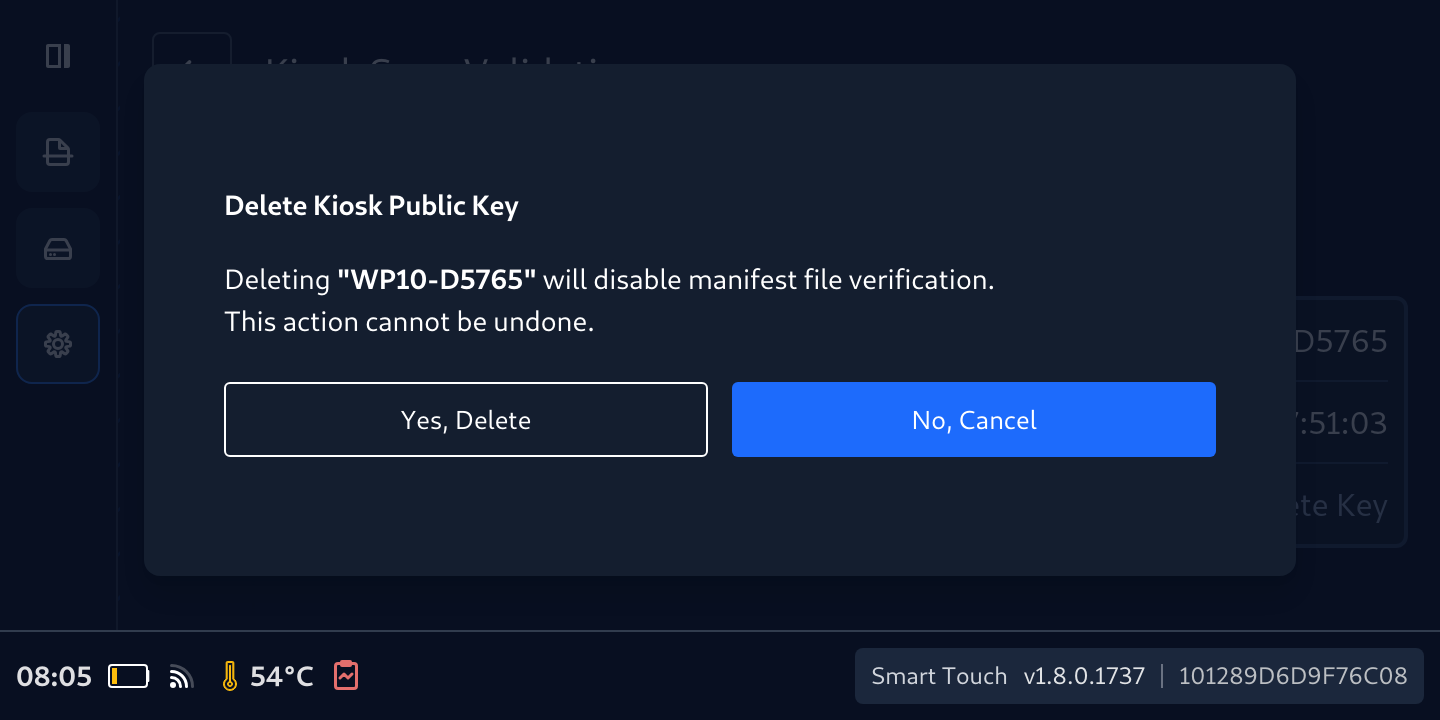Click the bold "WP10-D5765" key name

point(437,280)
